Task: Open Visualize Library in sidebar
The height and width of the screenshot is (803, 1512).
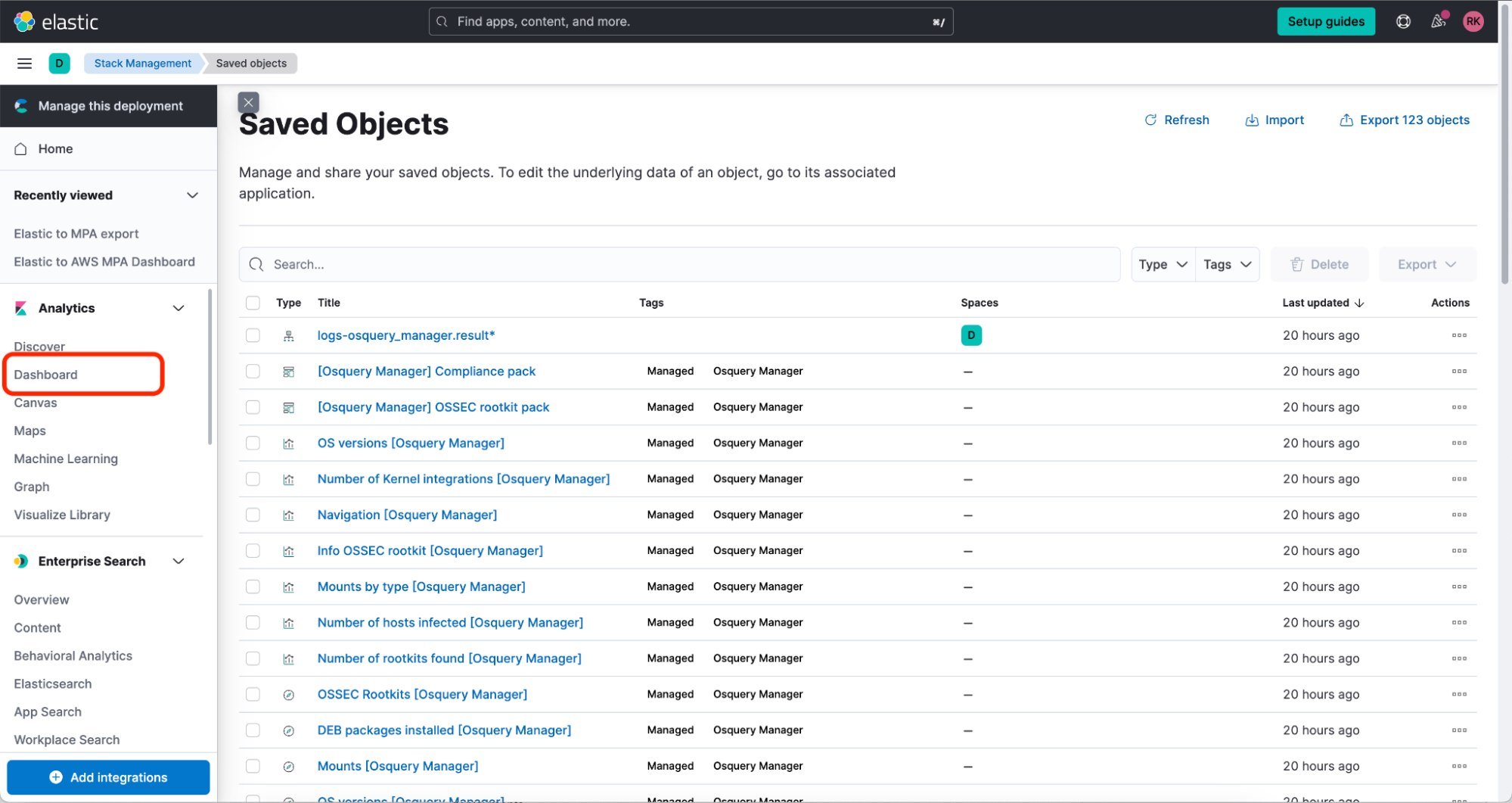Action: pyautogui.click(x=62, y=515)
